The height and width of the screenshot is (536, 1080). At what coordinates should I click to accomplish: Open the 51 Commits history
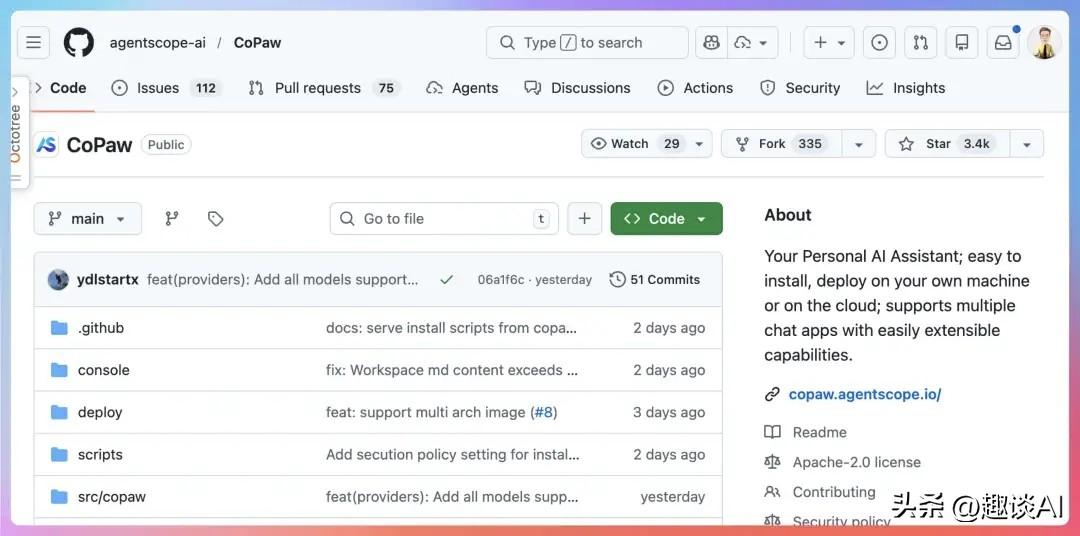(655, 280)
